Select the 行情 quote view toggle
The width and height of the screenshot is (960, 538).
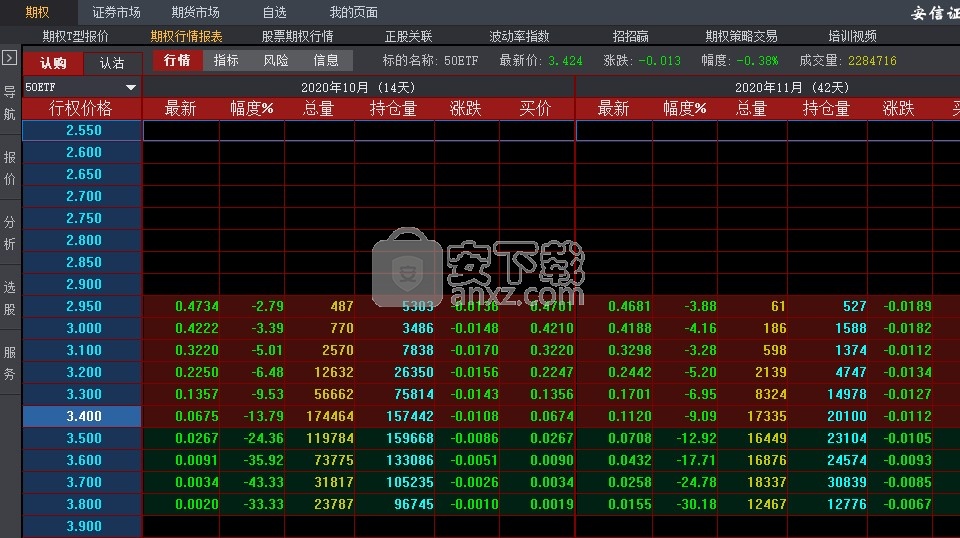pyautogui.click(x=177, y=60)
